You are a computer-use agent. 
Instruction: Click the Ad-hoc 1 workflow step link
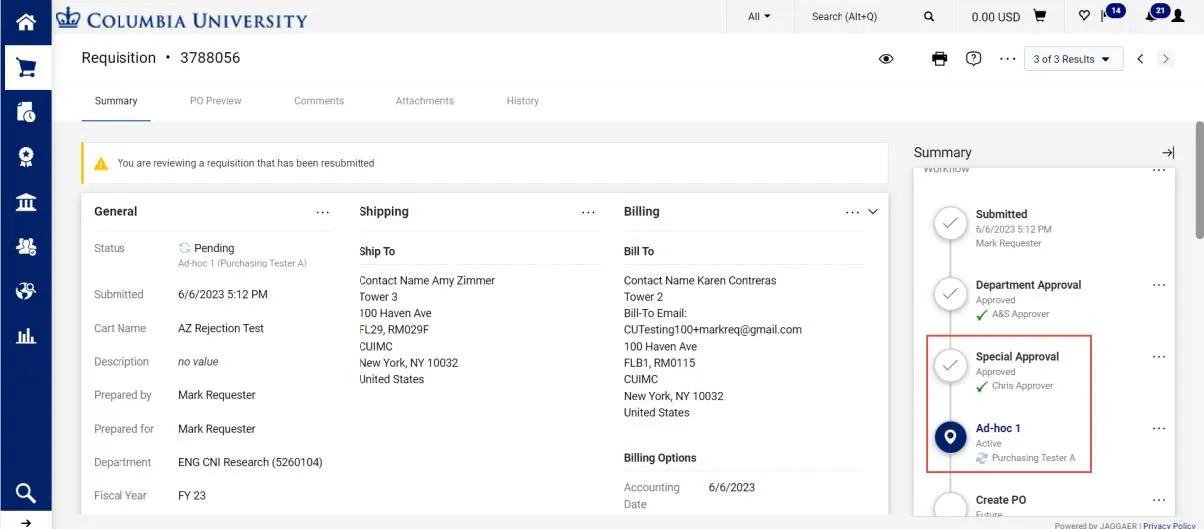(998, 428)
